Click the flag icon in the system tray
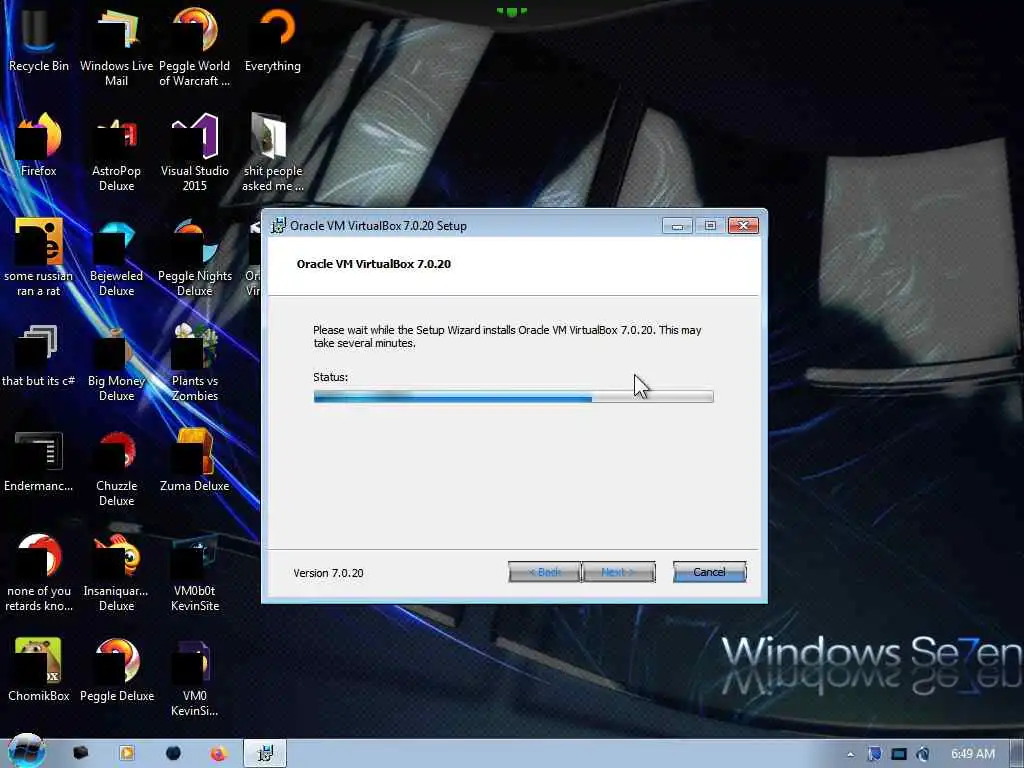 pyautogui.click(x=874, y=754)
